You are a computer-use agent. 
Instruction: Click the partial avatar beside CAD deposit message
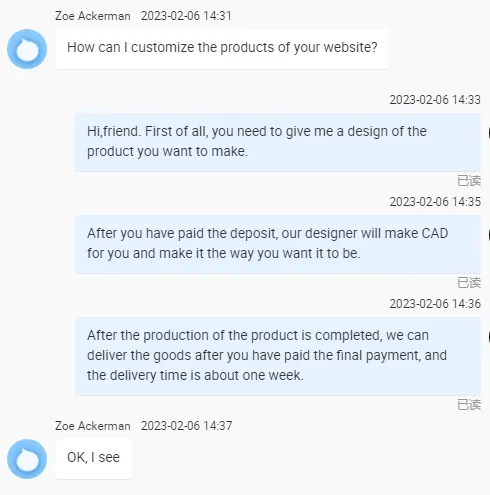pos(489,235)
